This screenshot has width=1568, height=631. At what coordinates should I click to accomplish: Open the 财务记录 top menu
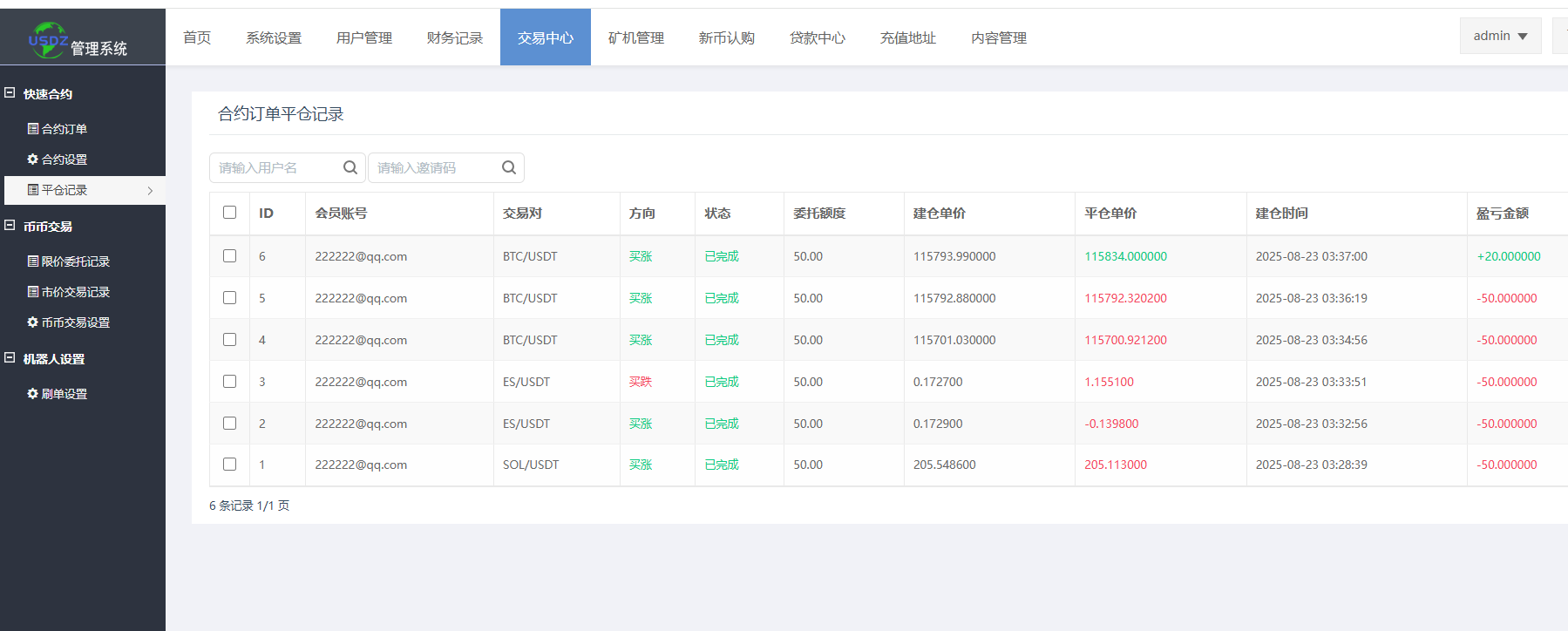[454, 37]
